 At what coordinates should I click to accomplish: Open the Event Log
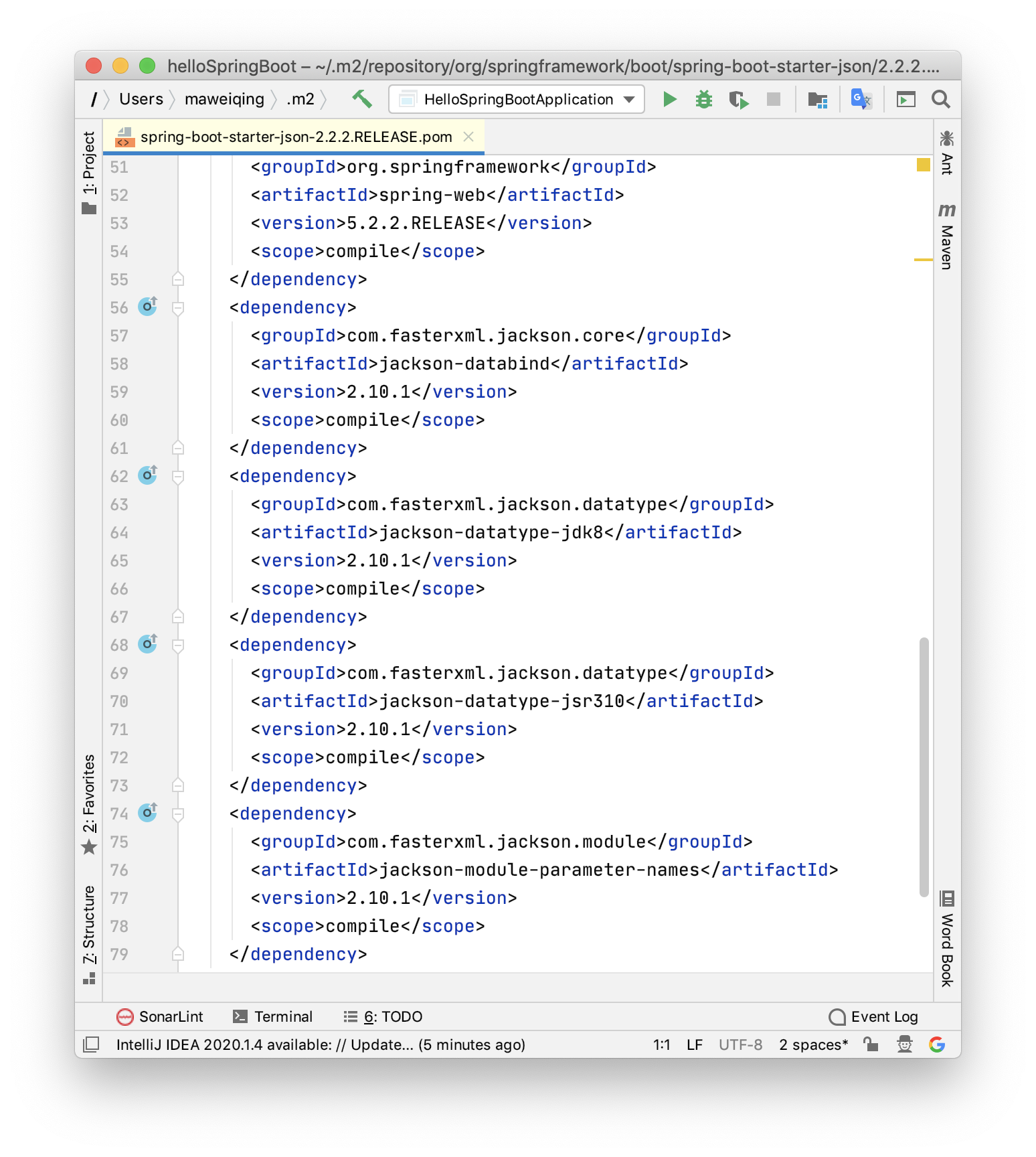(873, 1016)
